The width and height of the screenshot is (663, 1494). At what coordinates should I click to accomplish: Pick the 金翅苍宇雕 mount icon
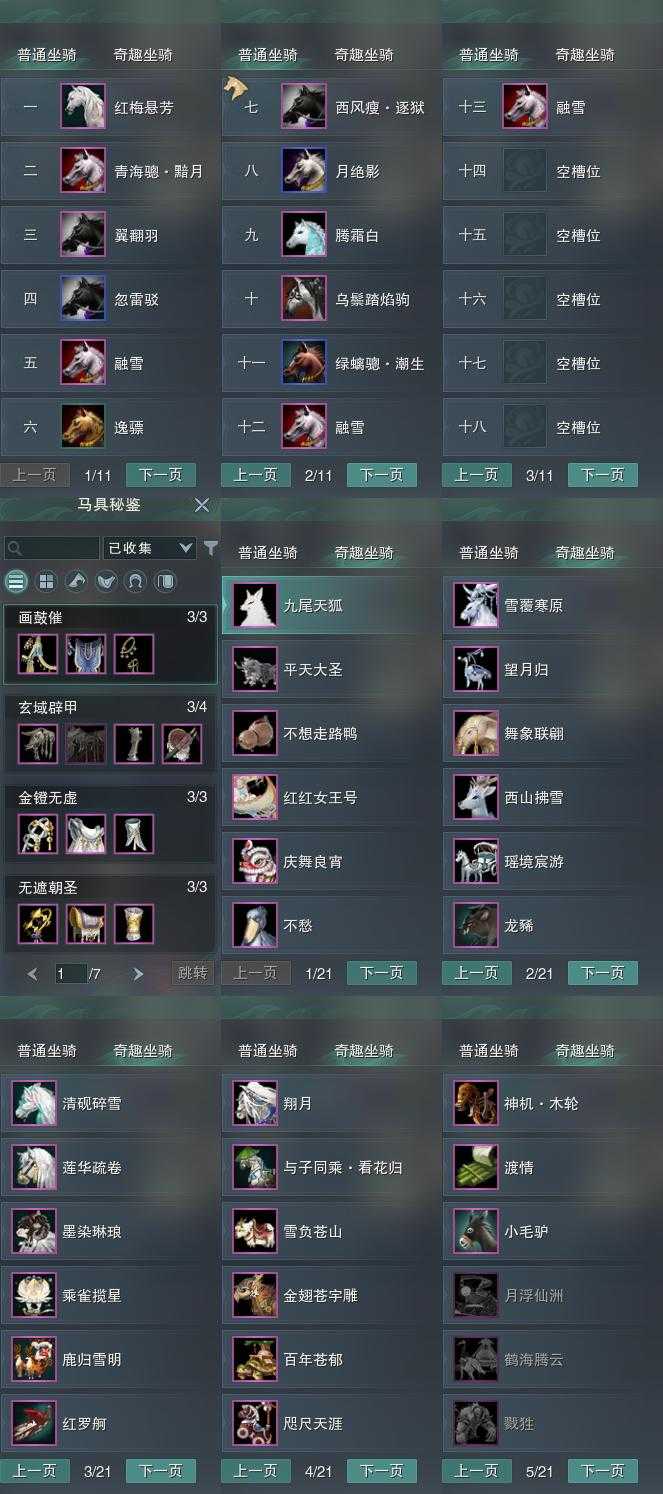click(x=255, y=1296)
